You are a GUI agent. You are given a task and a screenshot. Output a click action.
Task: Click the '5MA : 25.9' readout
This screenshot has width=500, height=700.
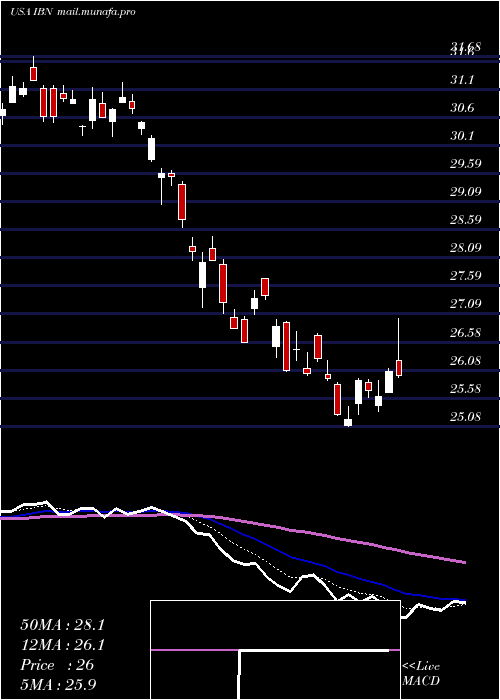pos(58,684)
